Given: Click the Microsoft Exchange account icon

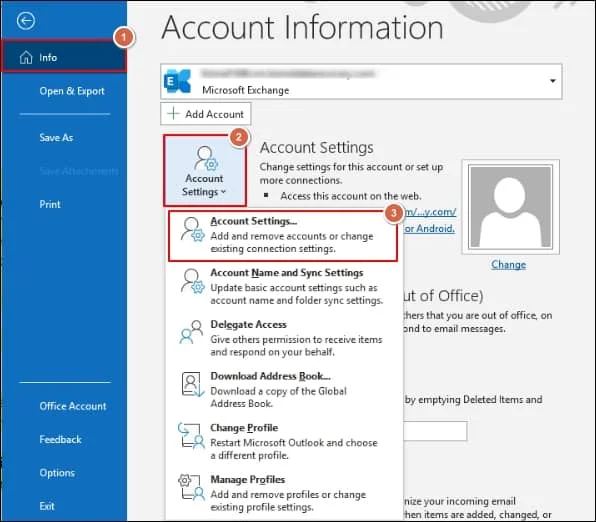Looking at the screenshot, I should point(178,81).
